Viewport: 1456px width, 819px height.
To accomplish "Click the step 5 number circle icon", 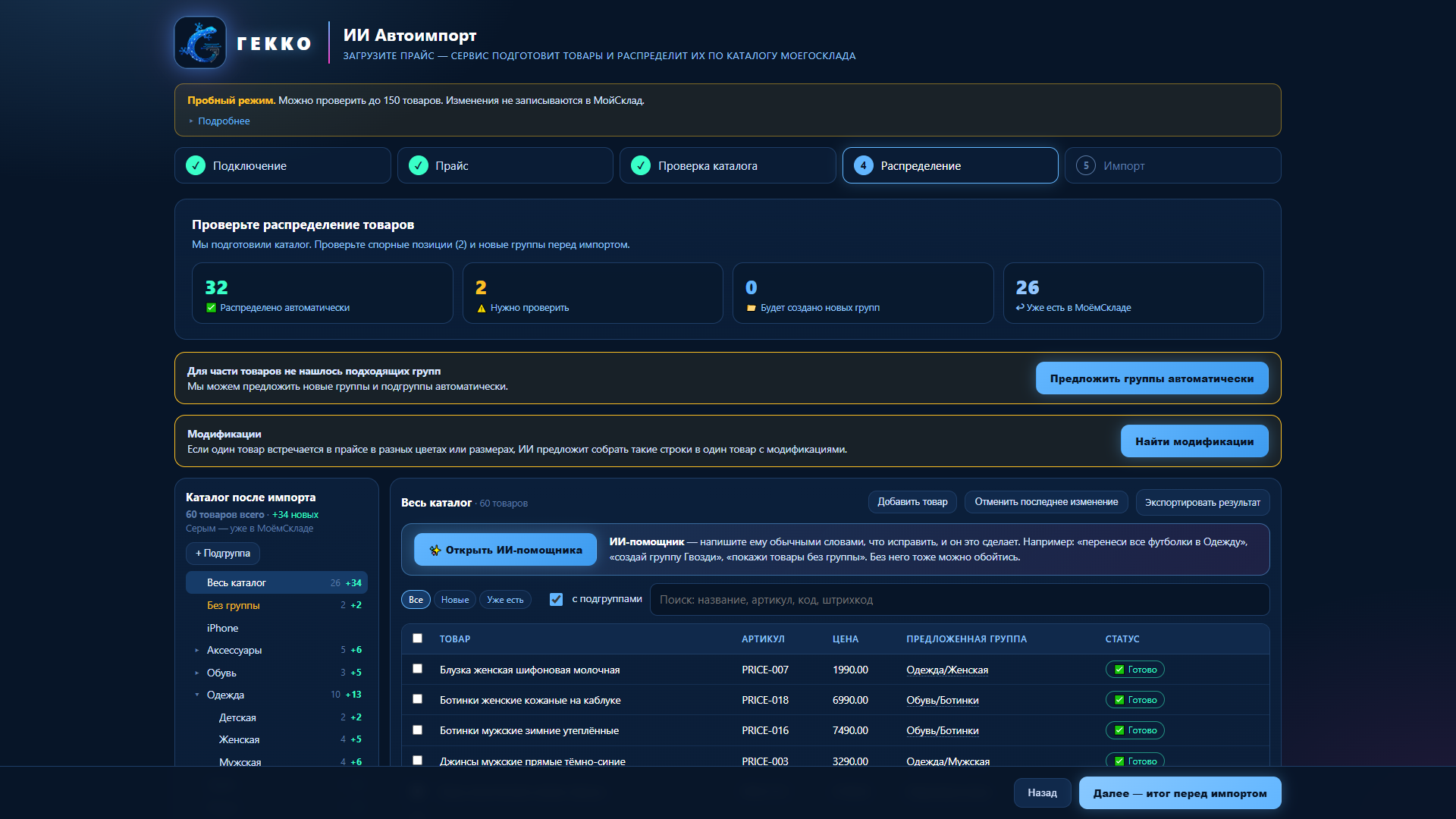I will point(1086,165).
